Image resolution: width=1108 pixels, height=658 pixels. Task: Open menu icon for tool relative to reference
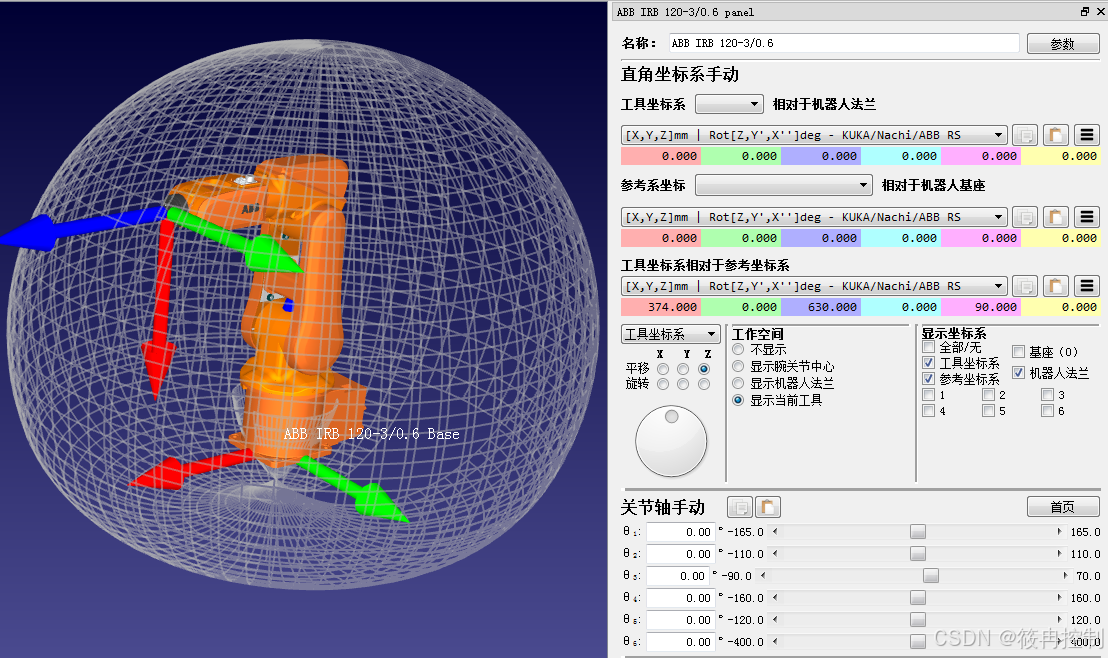(1087, 286)
